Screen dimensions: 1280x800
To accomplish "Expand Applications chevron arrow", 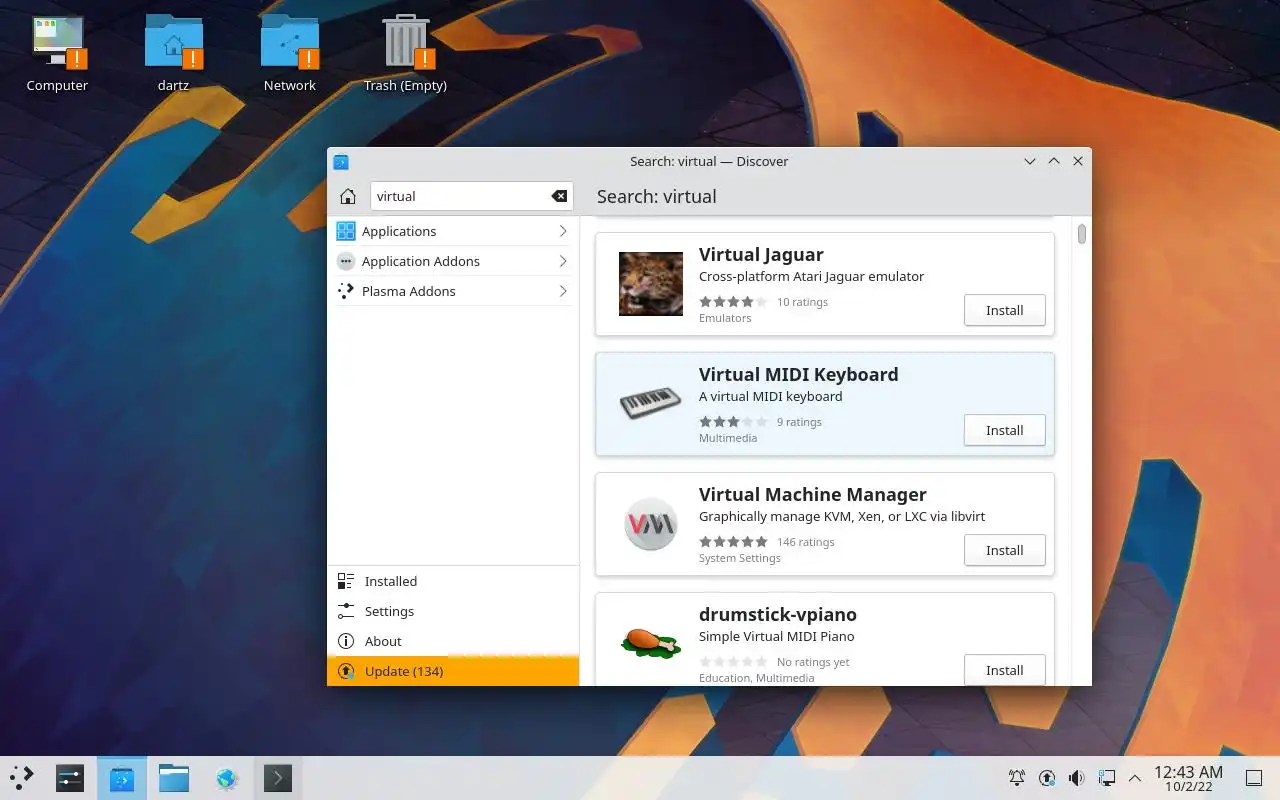I will coord(562,231).
